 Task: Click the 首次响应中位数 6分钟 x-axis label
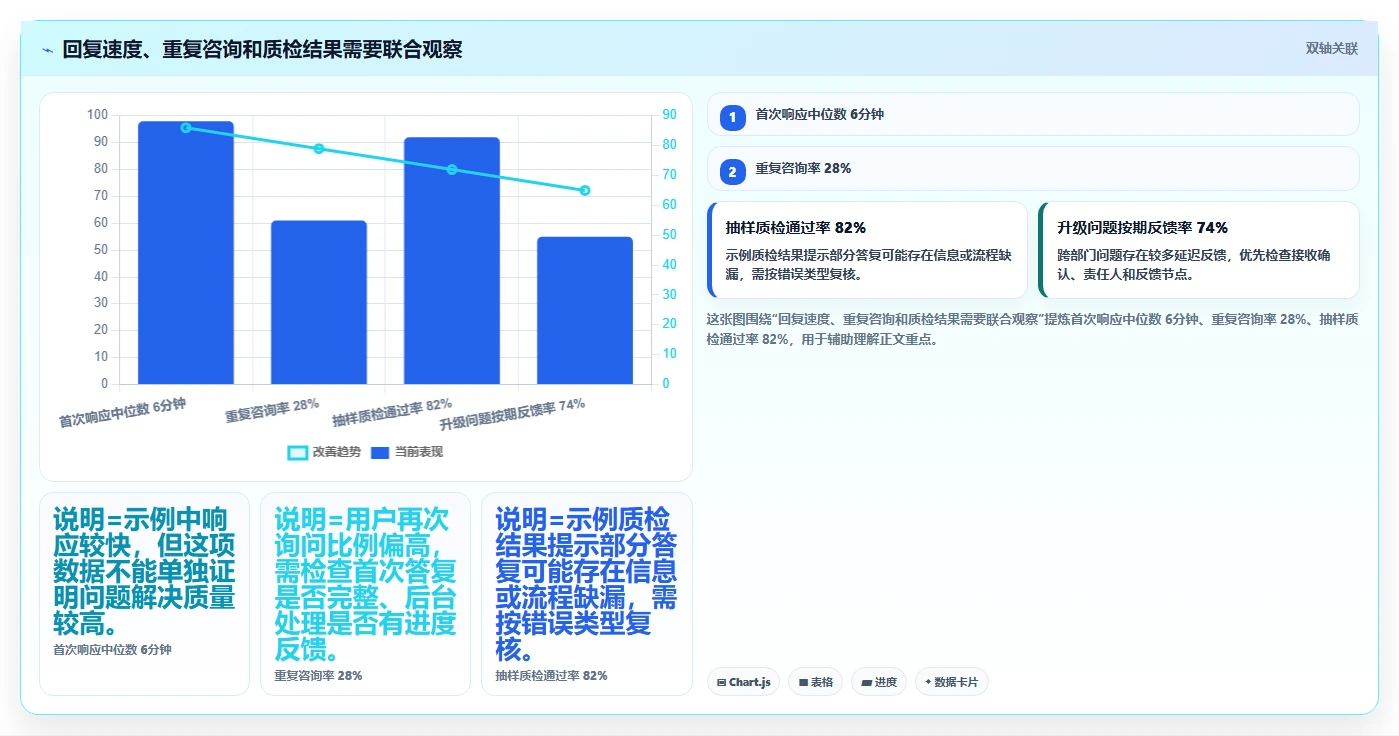tap(123, 413)
